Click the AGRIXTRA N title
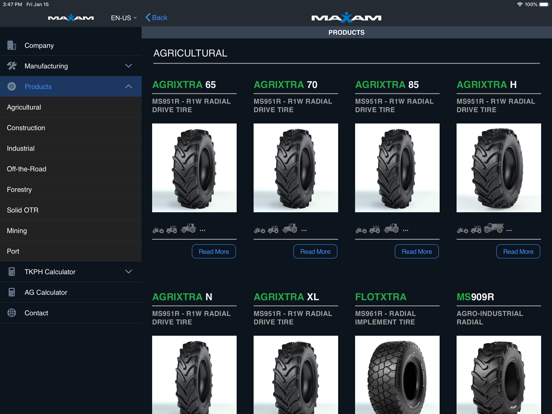Image resolution: width=552 pixels, height=414 pixels. point(182,297)
